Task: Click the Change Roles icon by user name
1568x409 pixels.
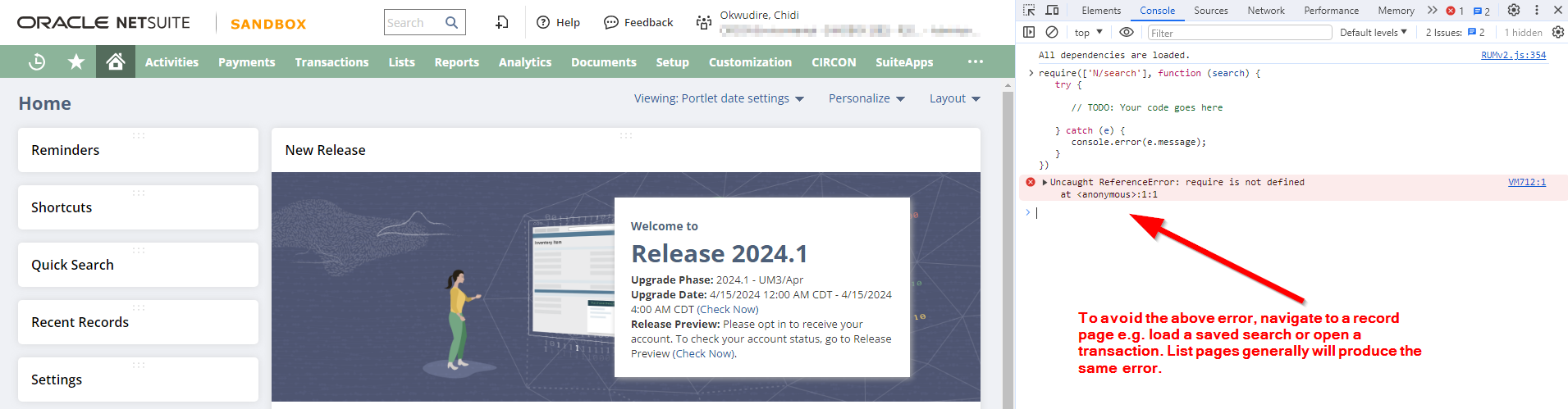Action: tap(703, 22)
